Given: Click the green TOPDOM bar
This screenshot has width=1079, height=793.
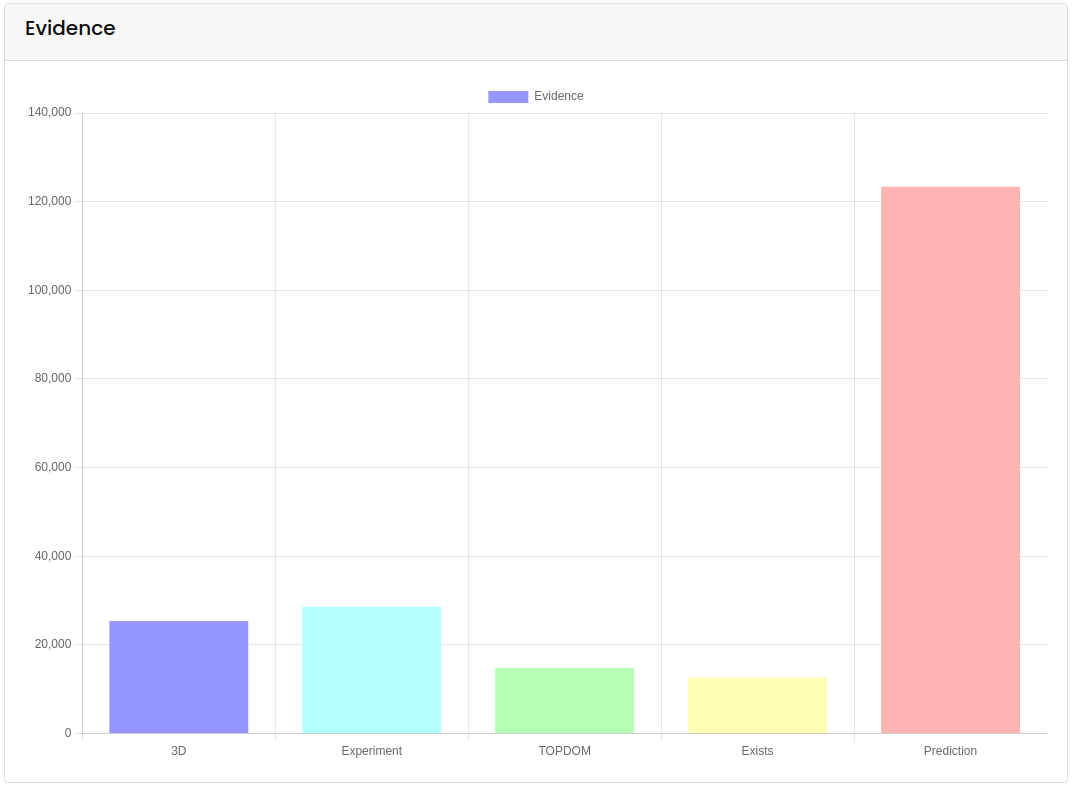Looking at the screenshot, I should (x=564, y=700).
